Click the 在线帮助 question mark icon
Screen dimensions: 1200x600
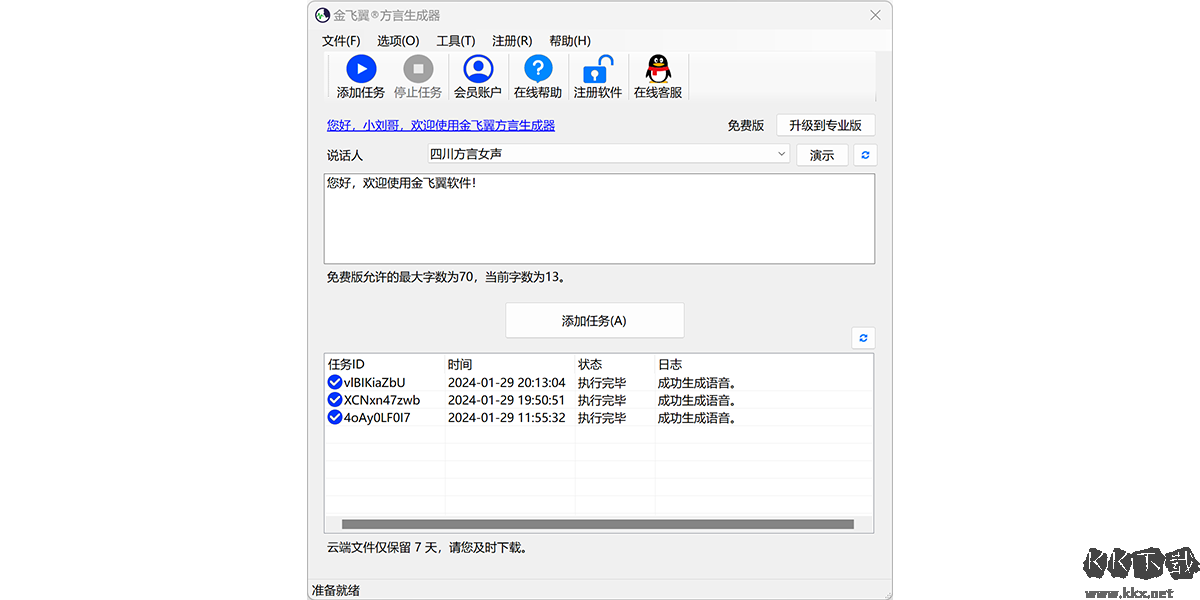coord(538,69)
